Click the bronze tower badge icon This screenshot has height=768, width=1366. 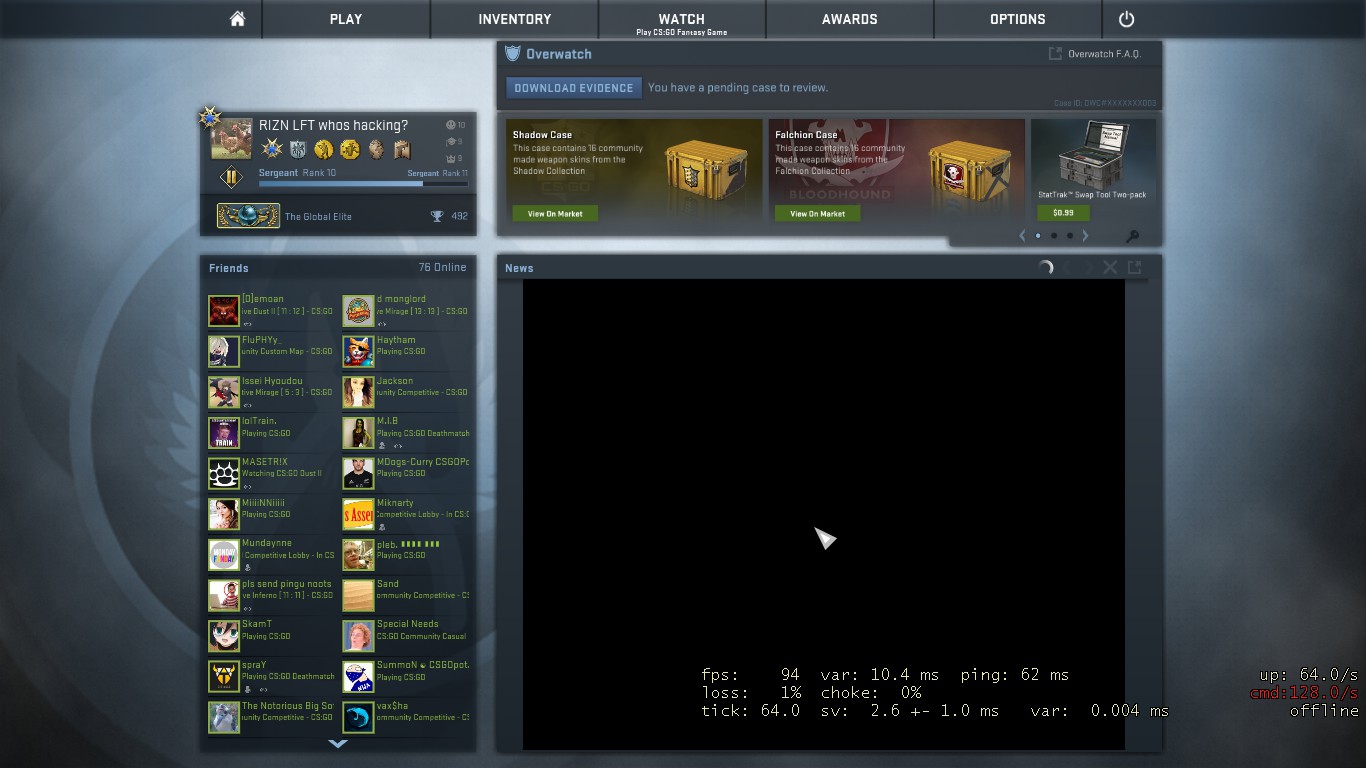pos(402,150)
